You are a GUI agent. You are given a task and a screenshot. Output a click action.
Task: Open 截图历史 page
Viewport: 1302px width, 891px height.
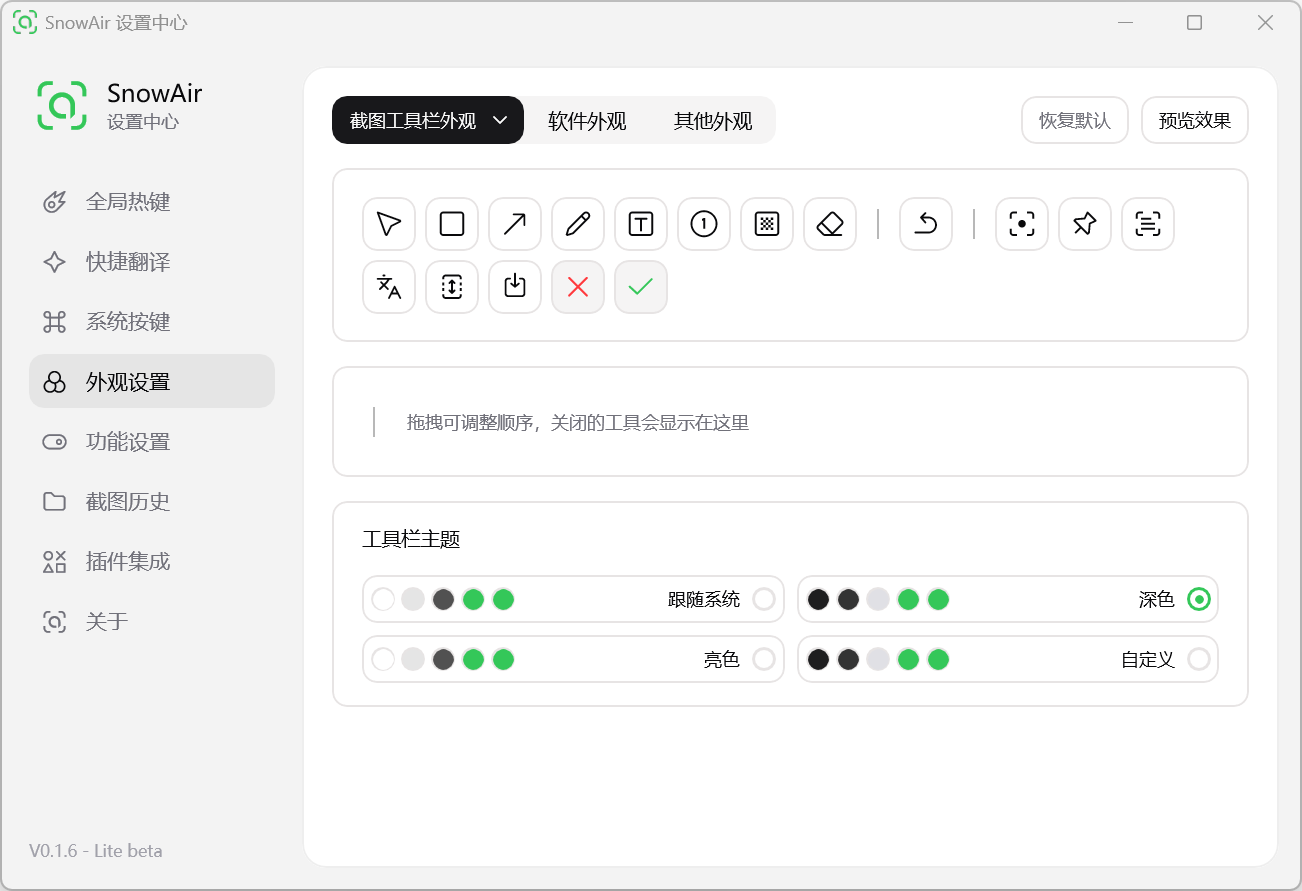click(152, 502)
